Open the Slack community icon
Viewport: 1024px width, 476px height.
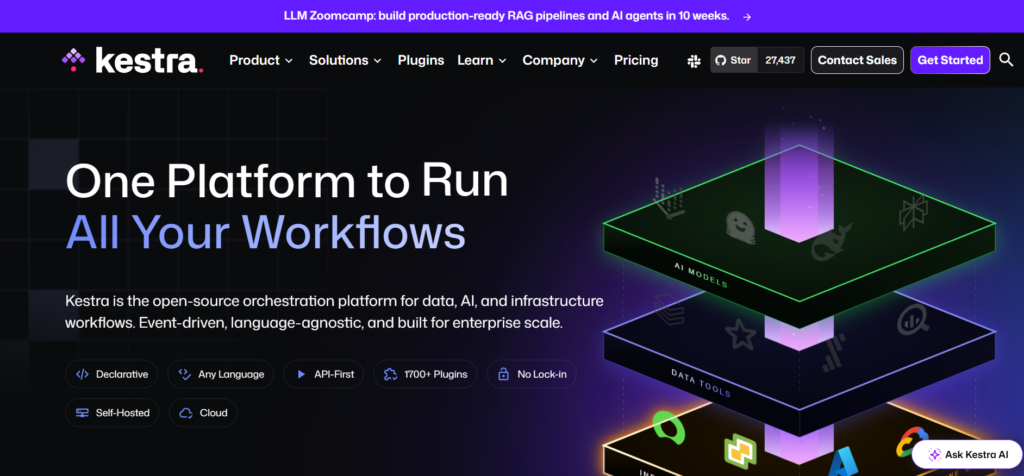point(694,61)
